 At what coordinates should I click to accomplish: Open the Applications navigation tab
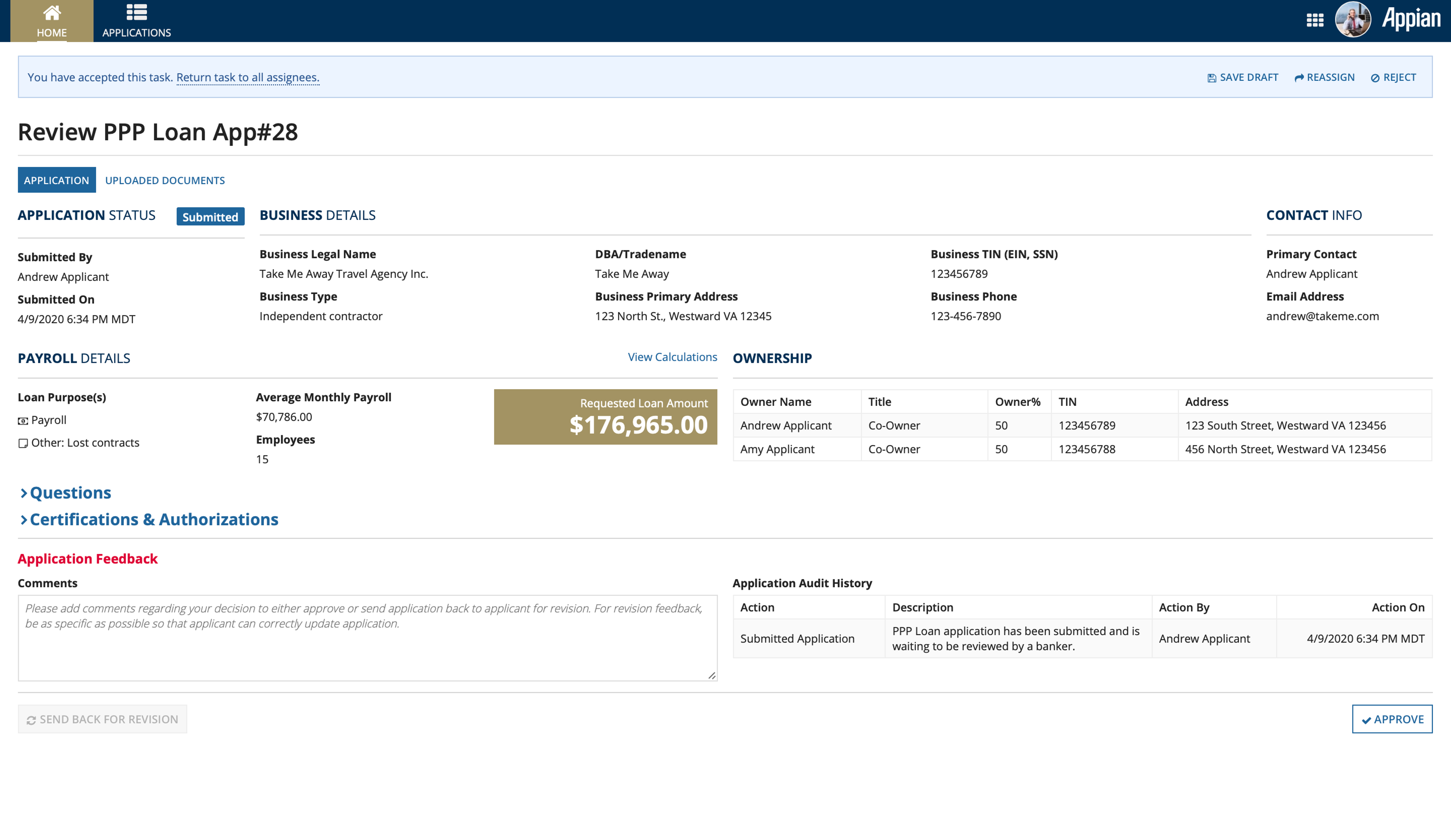click(136, 21)
